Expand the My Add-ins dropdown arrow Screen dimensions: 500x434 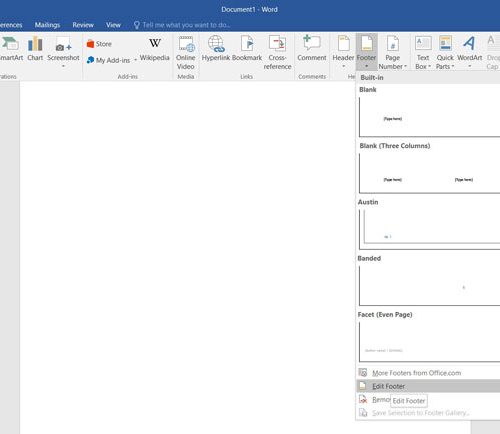[136, 60]
